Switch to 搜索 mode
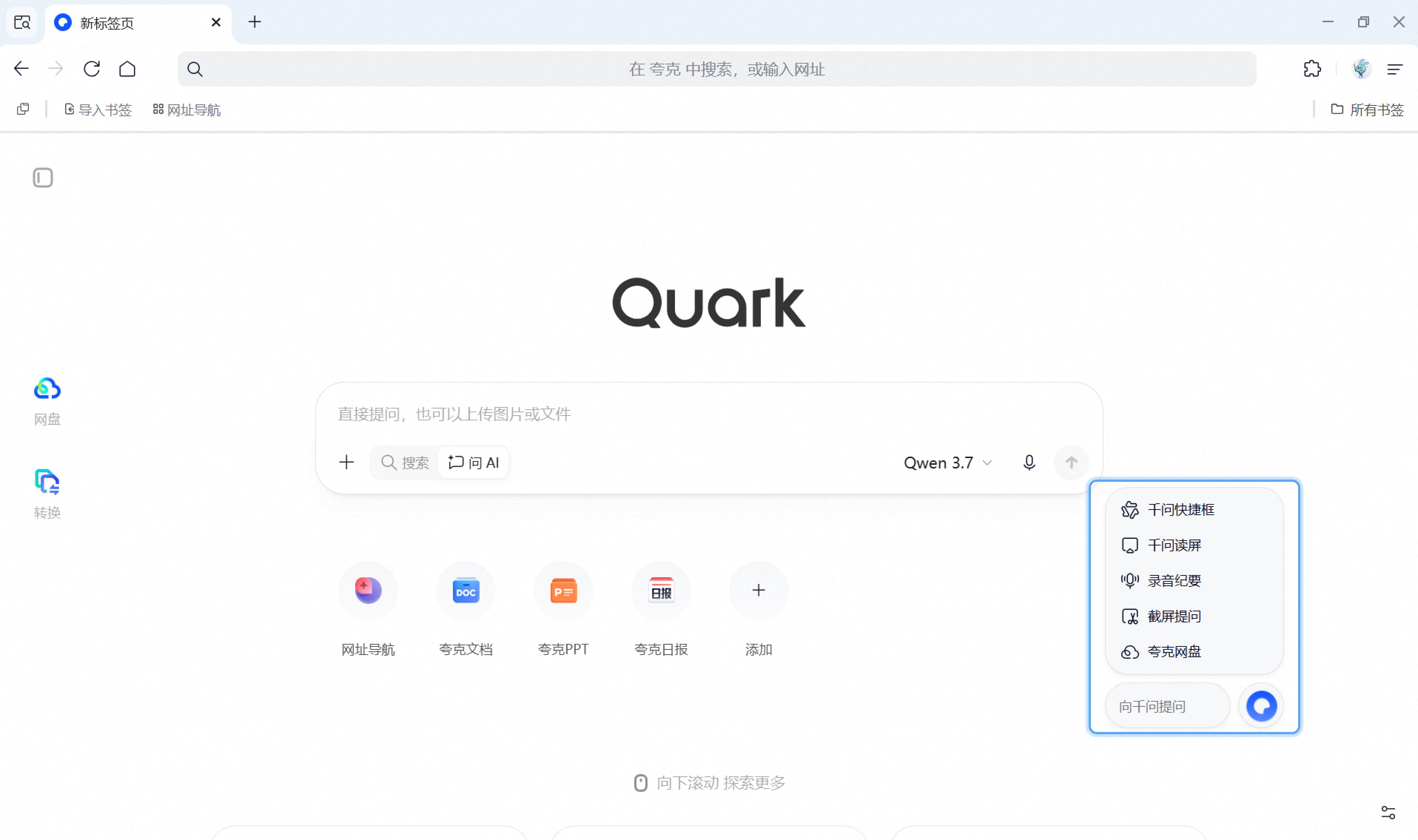The image size is (1418, 840). 405,463
